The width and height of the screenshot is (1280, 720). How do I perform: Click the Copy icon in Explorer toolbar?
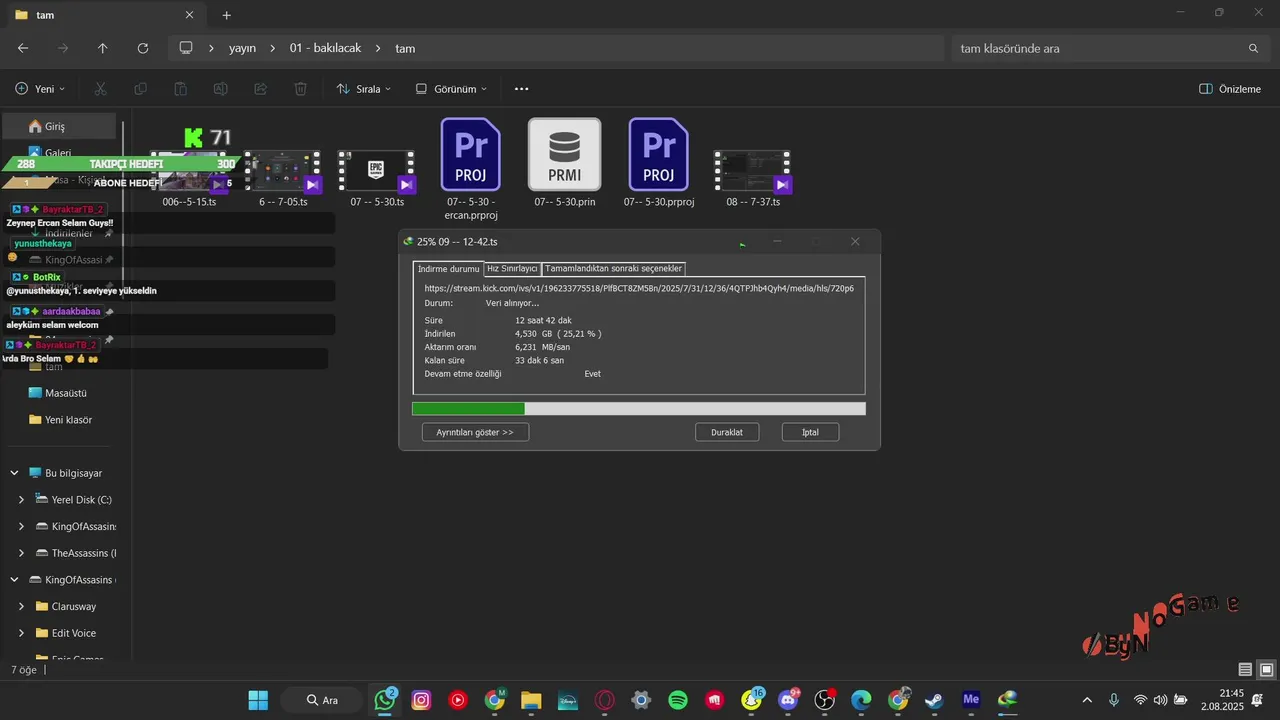141,89
